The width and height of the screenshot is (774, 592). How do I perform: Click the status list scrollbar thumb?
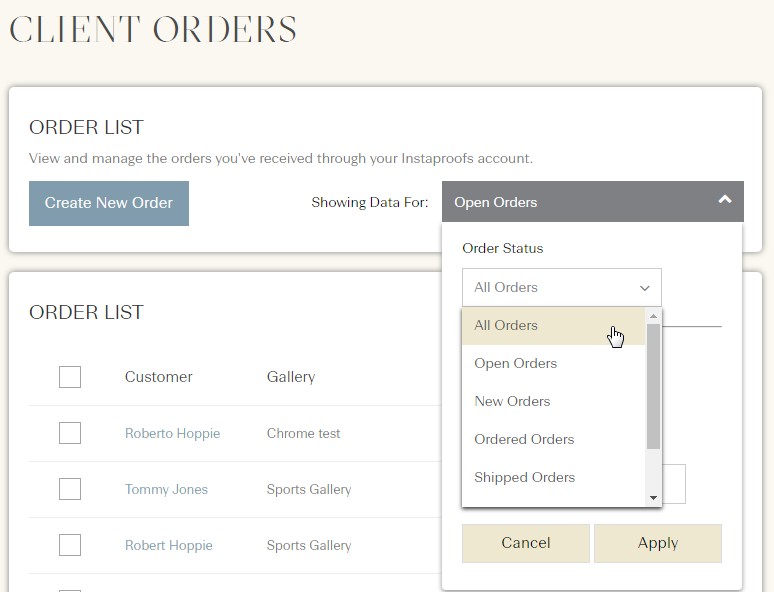[x=653, y=387]
